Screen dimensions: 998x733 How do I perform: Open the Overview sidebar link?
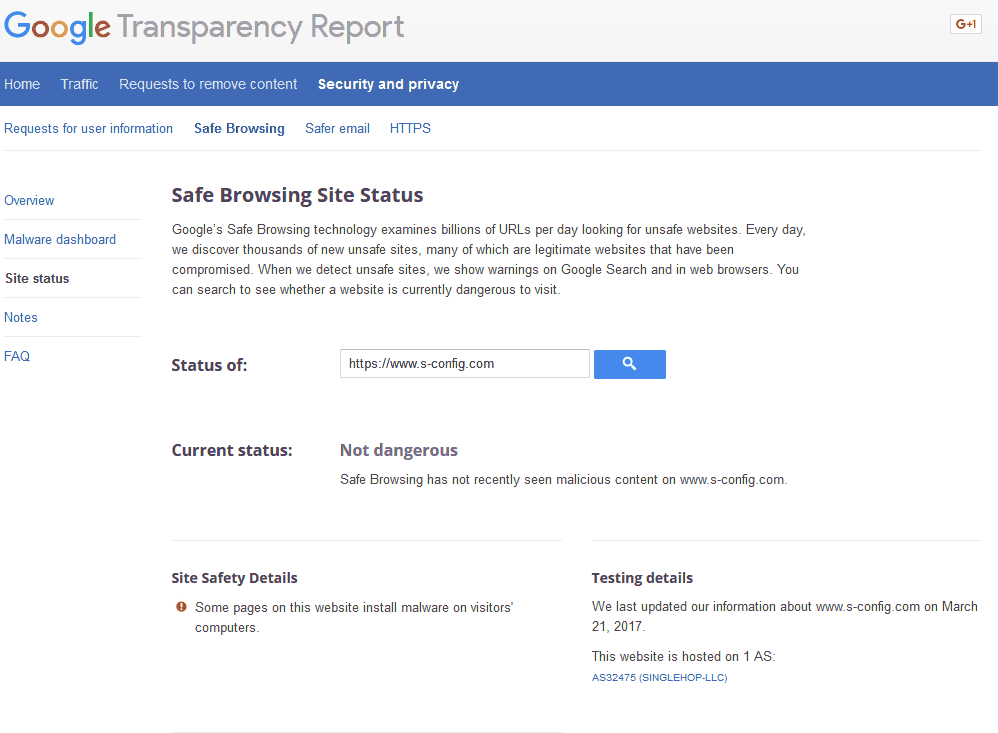tap(29, 200)
